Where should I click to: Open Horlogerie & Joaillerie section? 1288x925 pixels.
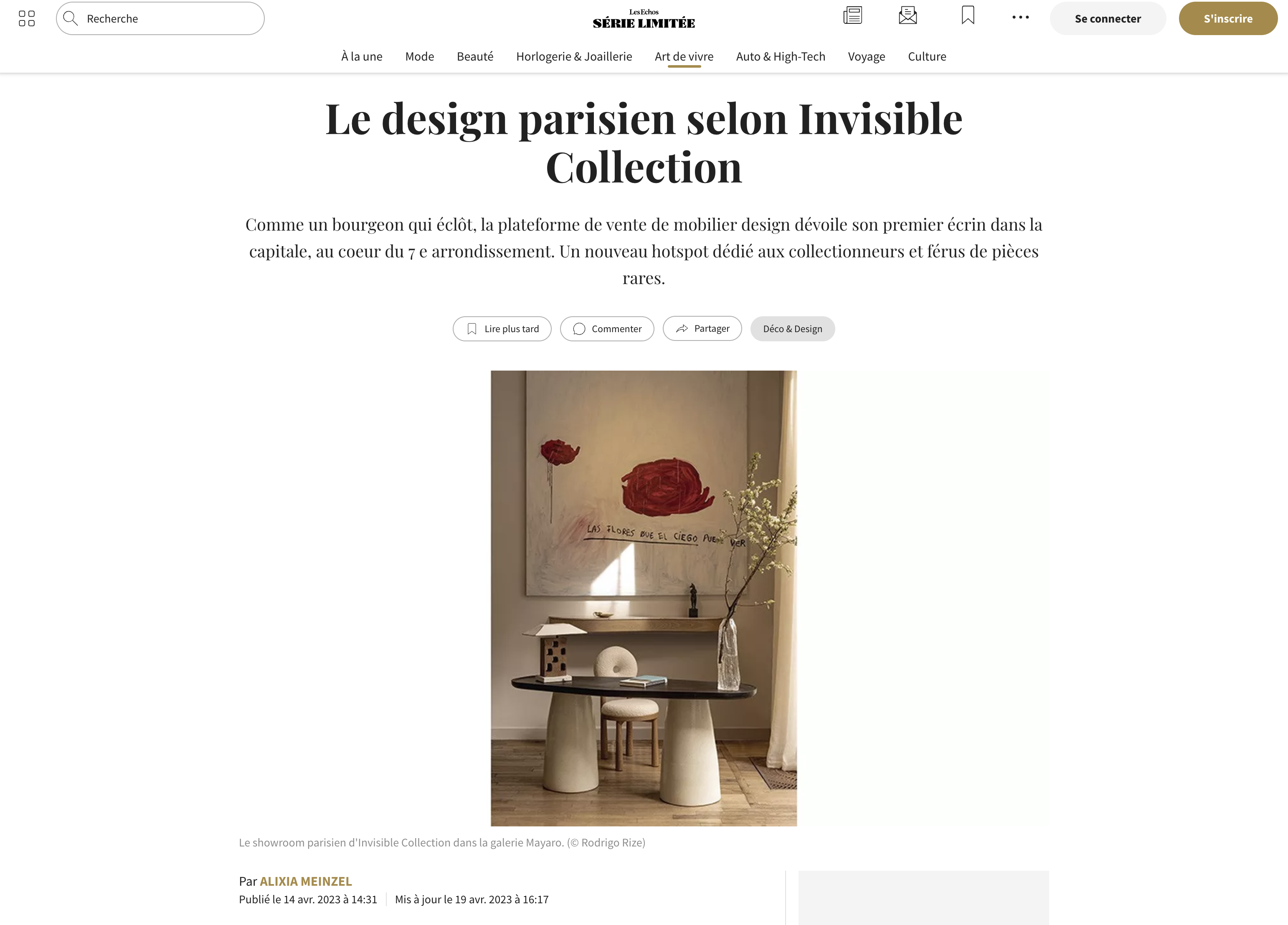pyautogui.click(x=573, y=57)
